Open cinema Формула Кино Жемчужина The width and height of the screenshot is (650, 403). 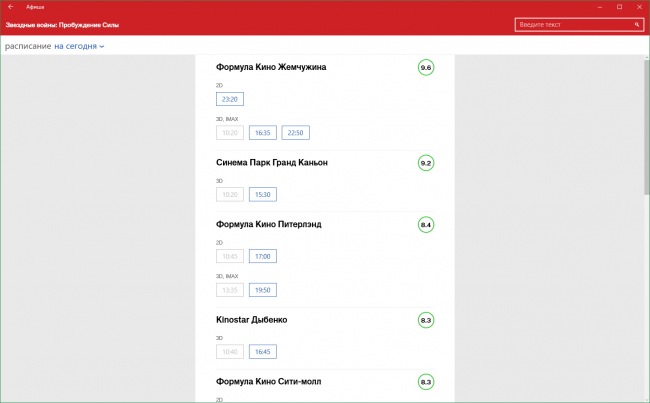coord(271,67)
